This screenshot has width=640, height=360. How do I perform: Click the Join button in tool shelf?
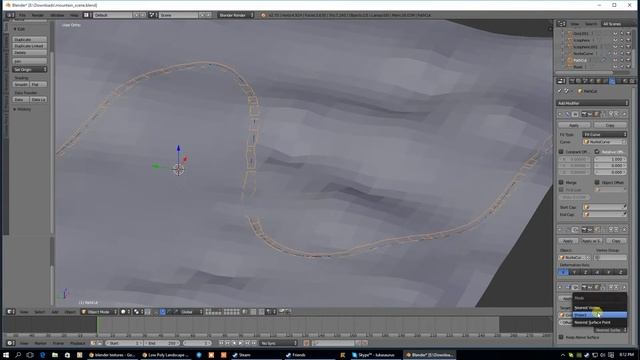click(29, 61)
